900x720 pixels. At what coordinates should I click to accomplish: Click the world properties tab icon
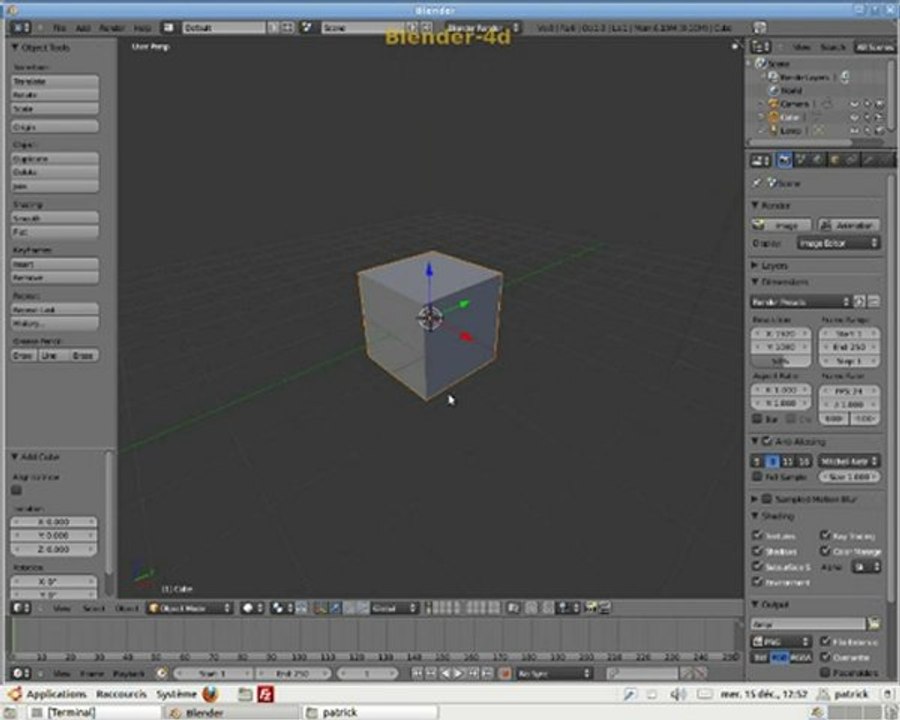coord(818,160)
